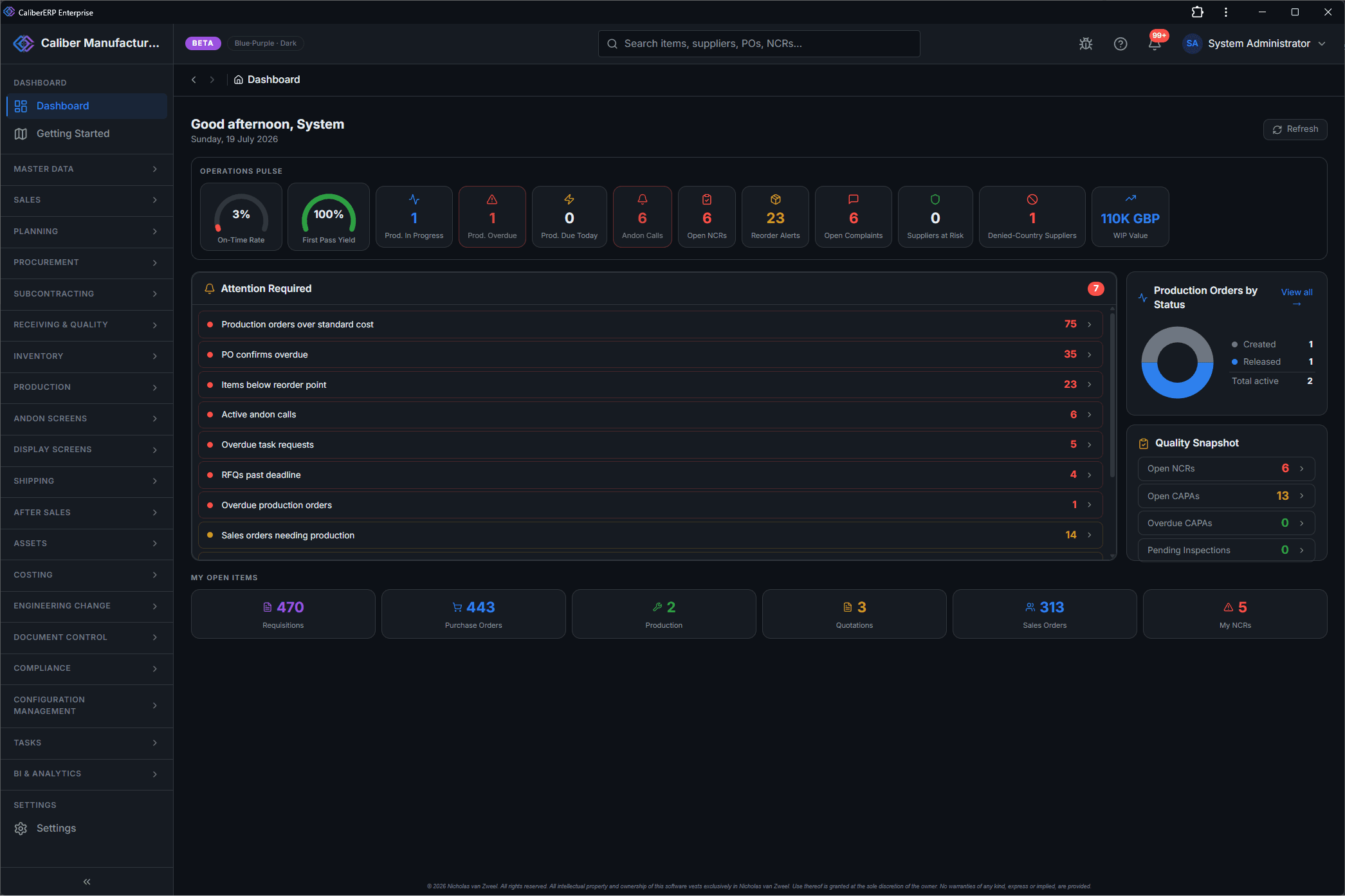The image size is (1345, 896).
Task: Click the First Pass Yield gauge
Action: pos(329,217)
